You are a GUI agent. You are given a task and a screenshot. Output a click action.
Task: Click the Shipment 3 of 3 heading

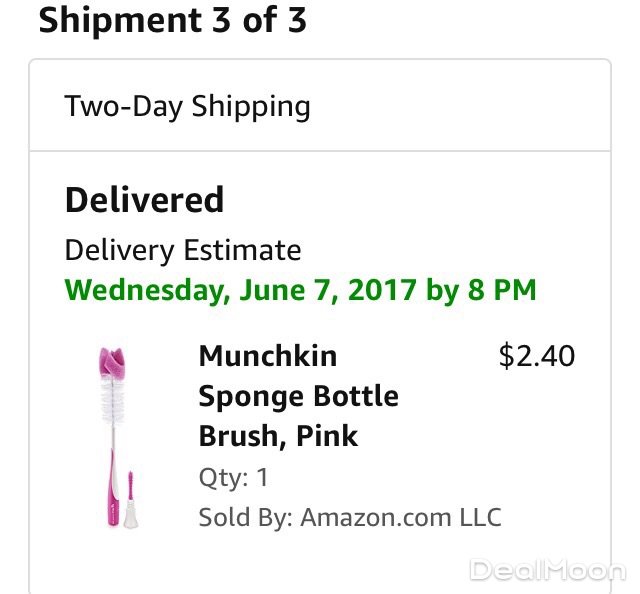[x=172, y=20]
